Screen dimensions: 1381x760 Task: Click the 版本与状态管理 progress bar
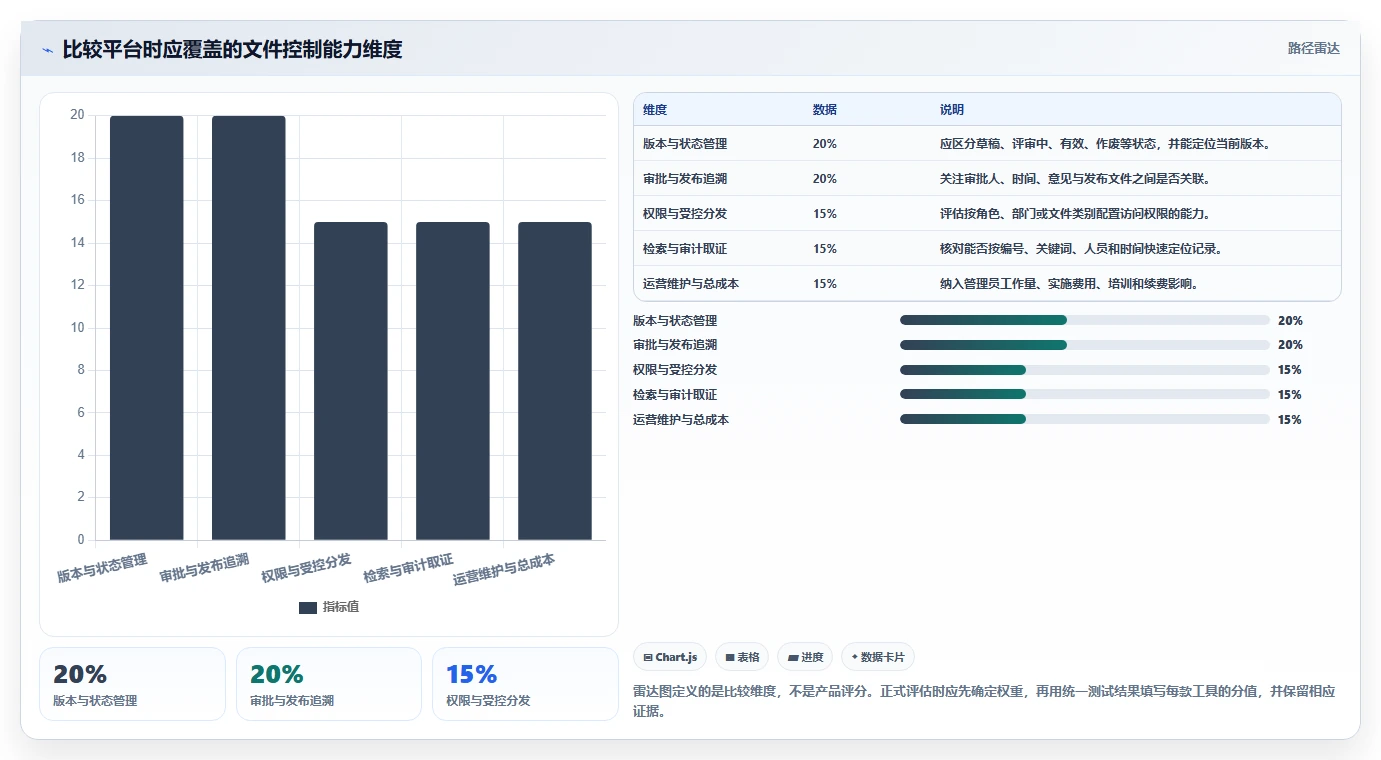coord(1085,320)
